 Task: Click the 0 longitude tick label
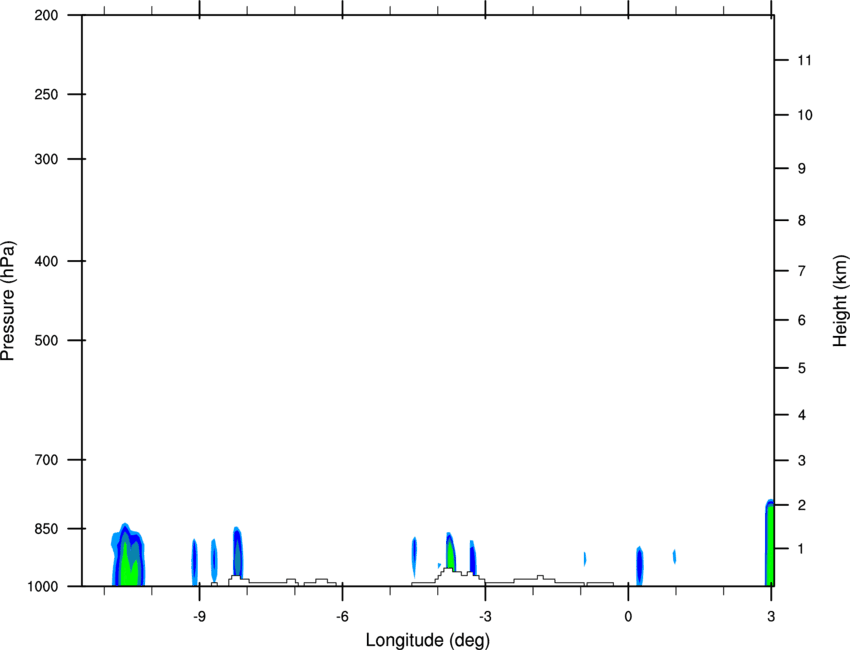(x=628, y=616)
